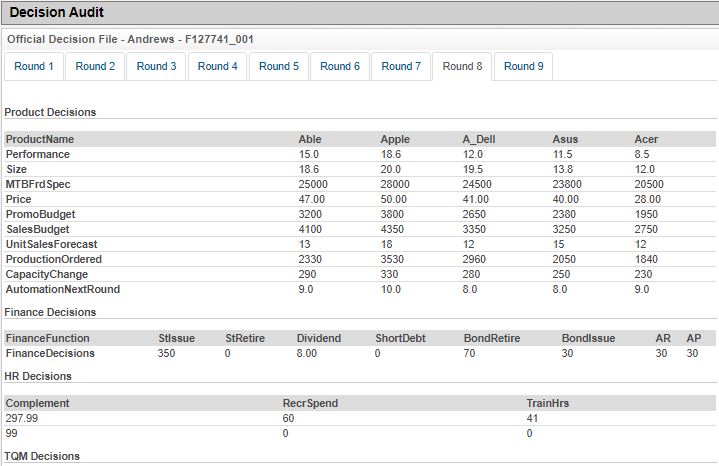
Task: Click the A_Dell column header
Action: (478, 139)
